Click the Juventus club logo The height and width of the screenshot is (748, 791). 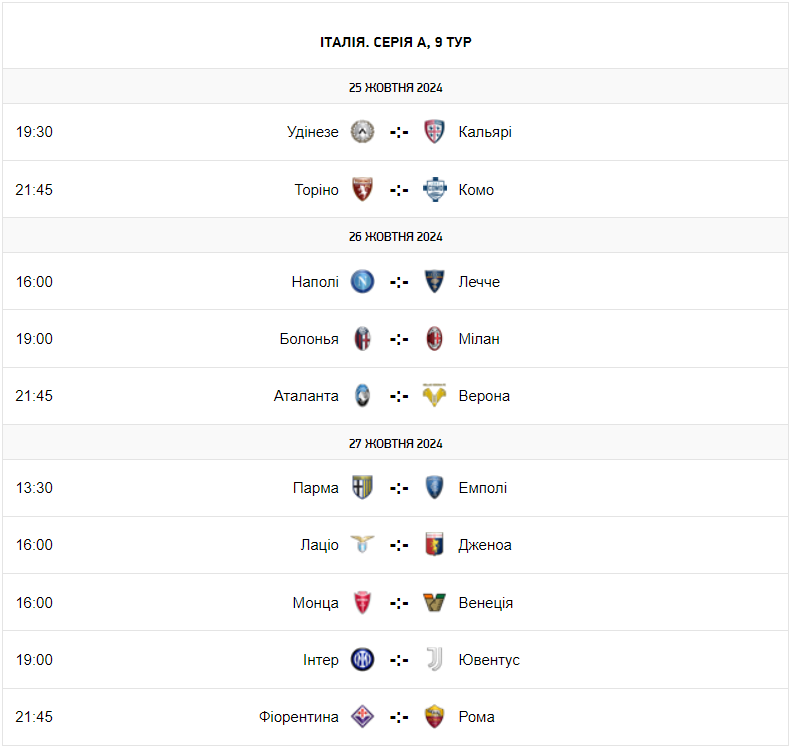pos(434,660)
